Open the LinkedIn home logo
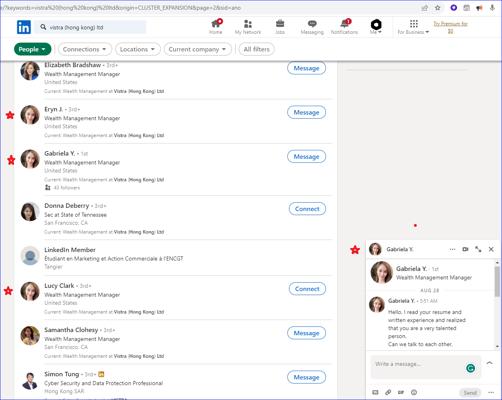Screen dimensions: 502x400 tap(24, 27)
